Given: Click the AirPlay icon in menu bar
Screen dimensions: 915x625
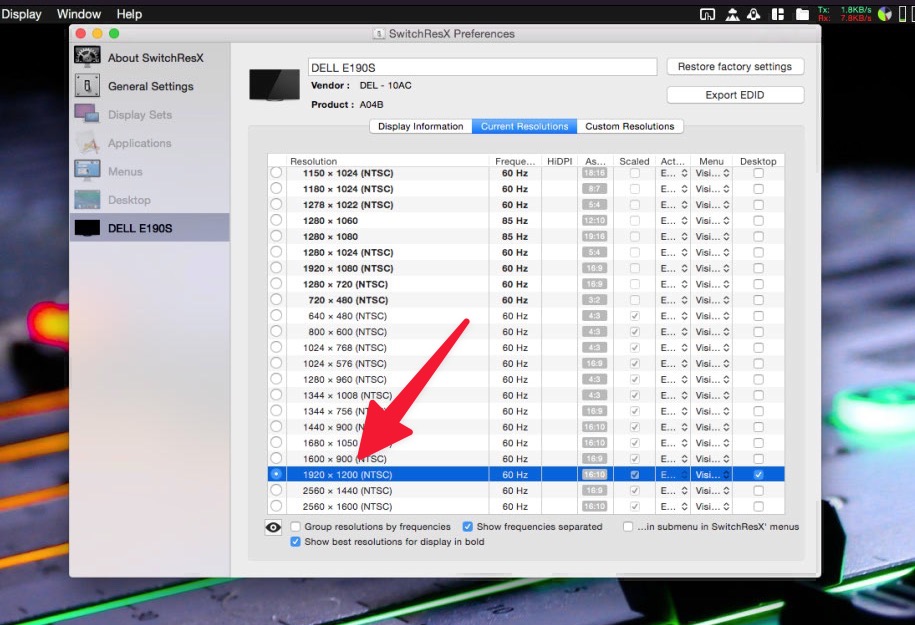Looking at the screenshot, I should pyautogui.click(x=708, y=14).
